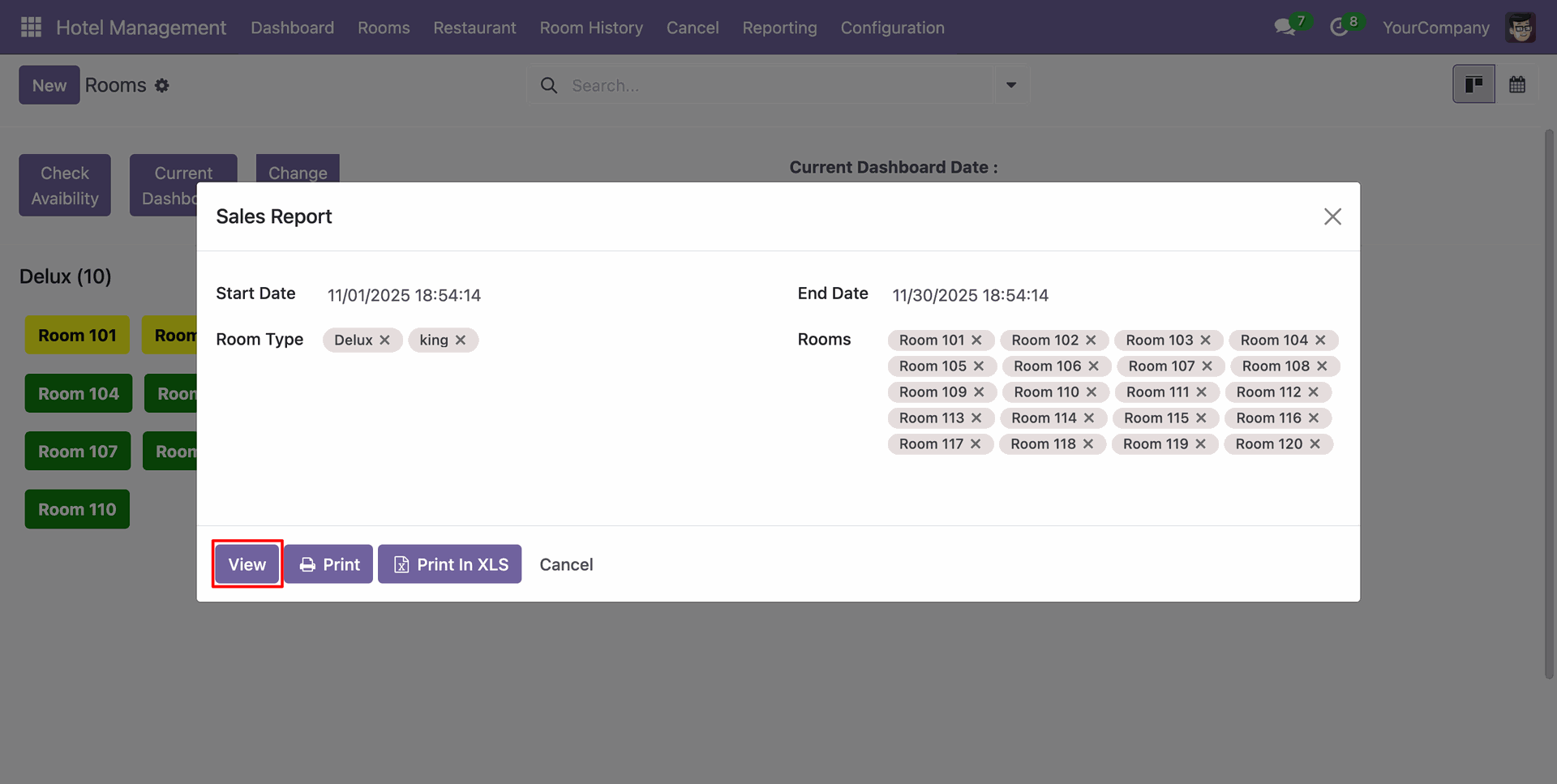Viewport: 1557px width, 784px height.
Task: Remove the Delux room type tag
Action: pyautogui.click(x=385, y=341)
